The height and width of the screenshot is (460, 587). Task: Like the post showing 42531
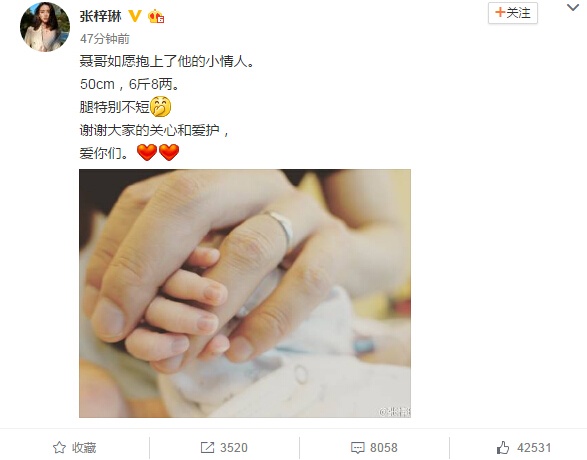pyautogui.click(x=524, y=447)
